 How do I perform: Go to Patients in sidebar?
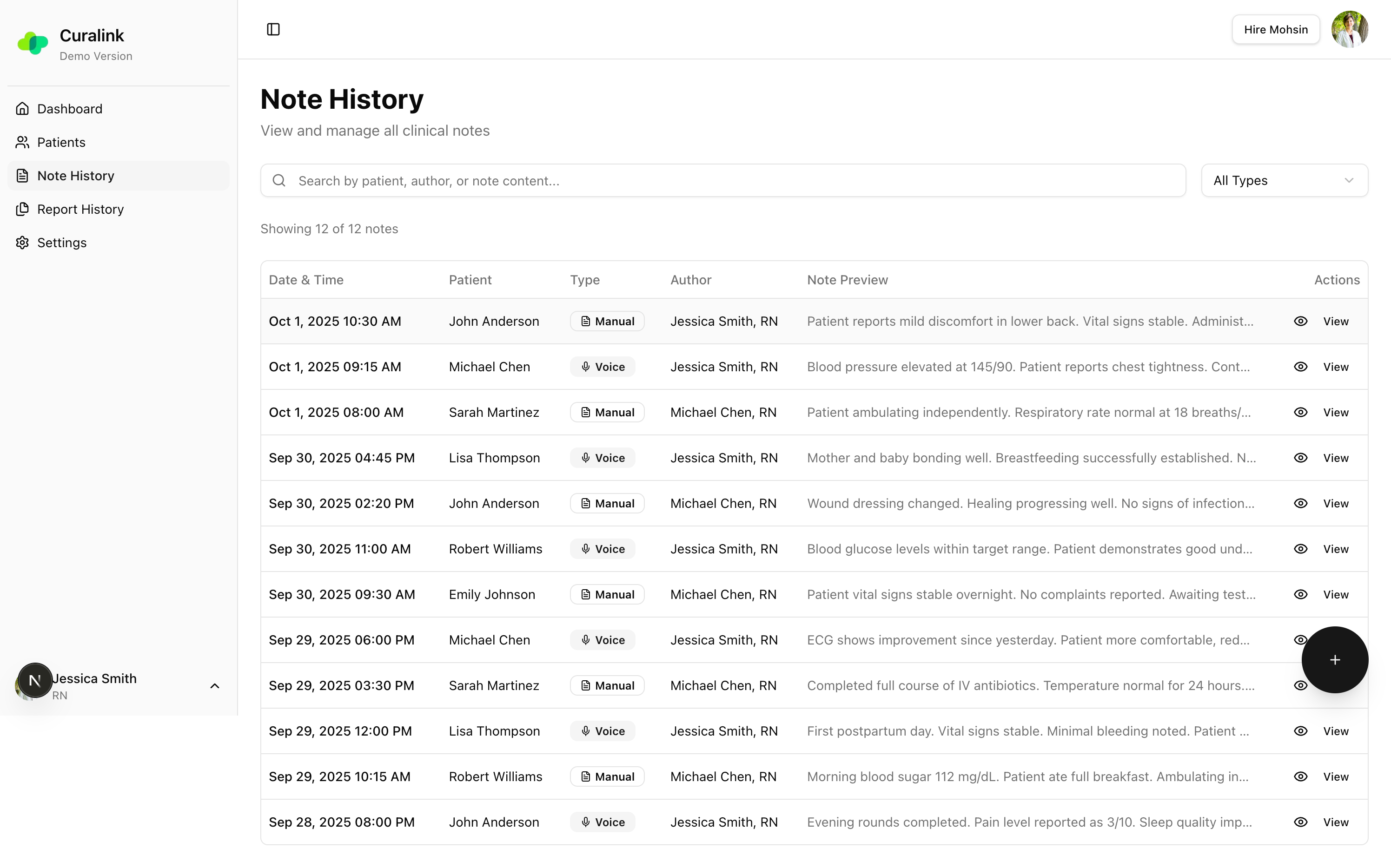coord(61,142)
